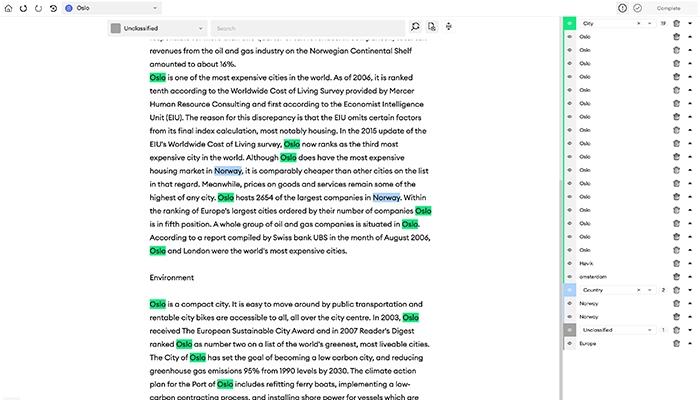
Task: Click the Complete button
Action: click(x=668, y=8)
